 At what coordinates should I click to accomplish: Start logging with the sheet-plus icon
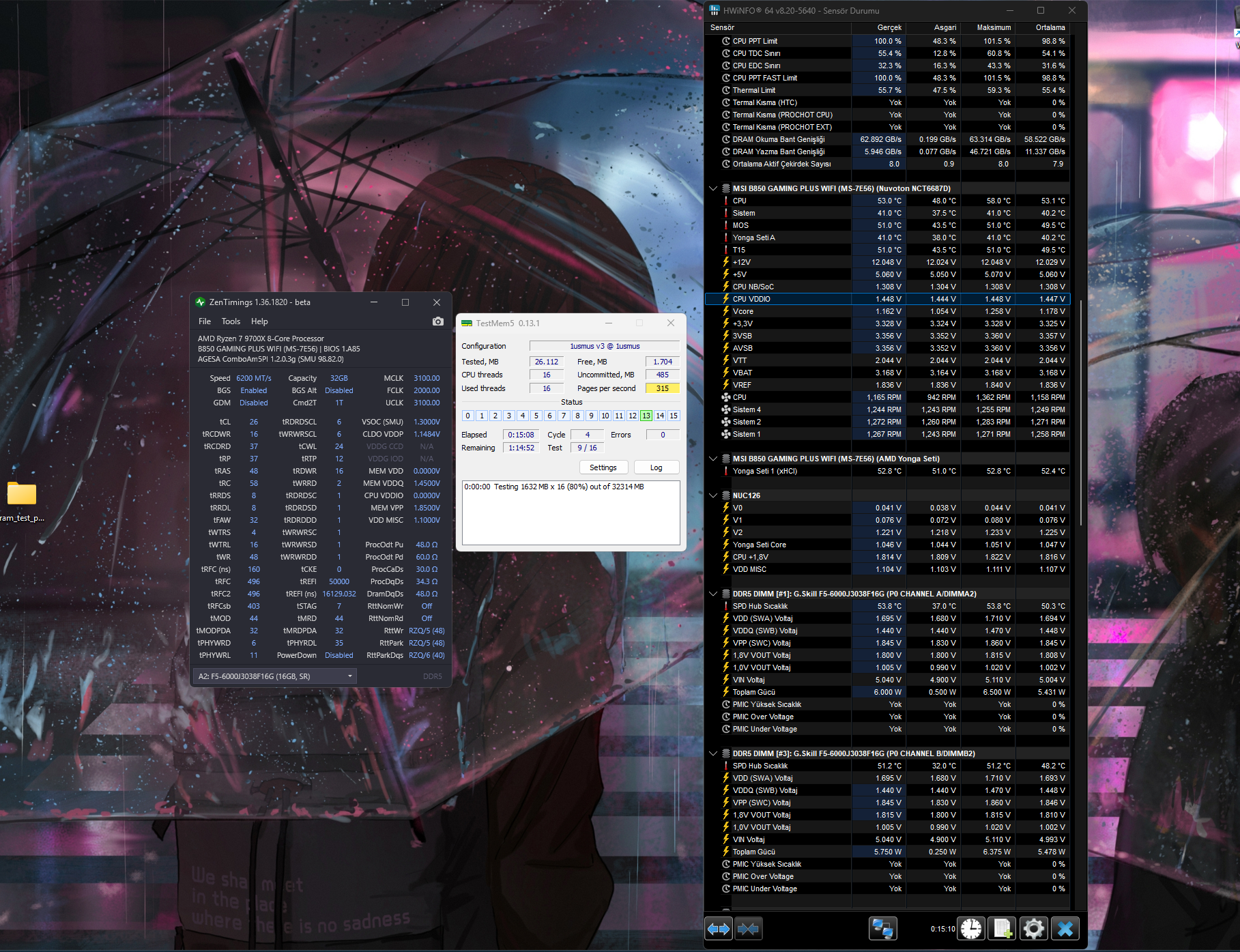point(1003,929)
